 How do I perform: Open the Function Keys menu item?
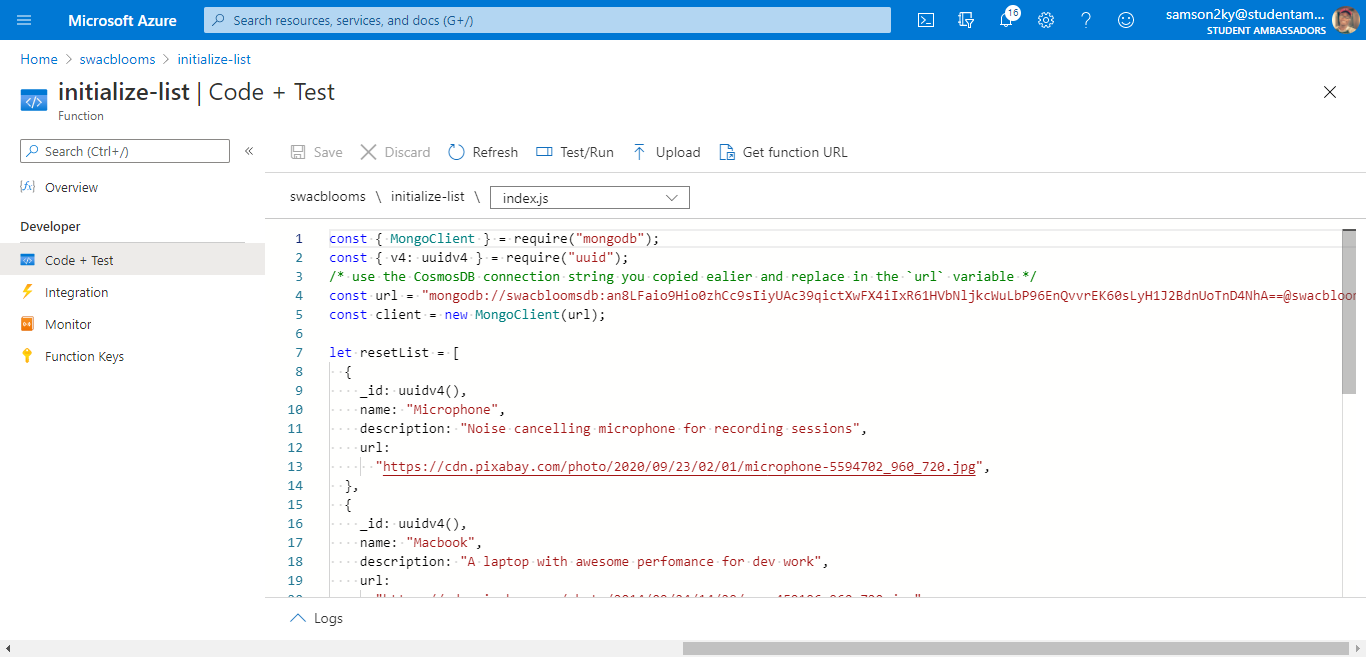pyautogui.click(x=84, y=356)
